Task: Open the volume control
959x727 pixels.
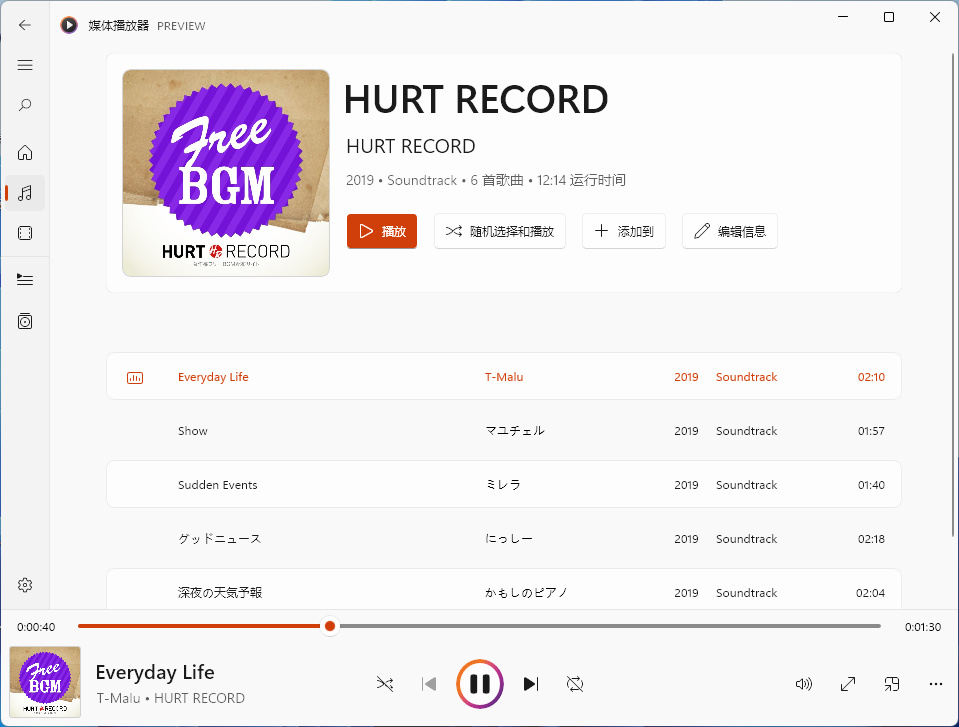Action: coord(804,684)
